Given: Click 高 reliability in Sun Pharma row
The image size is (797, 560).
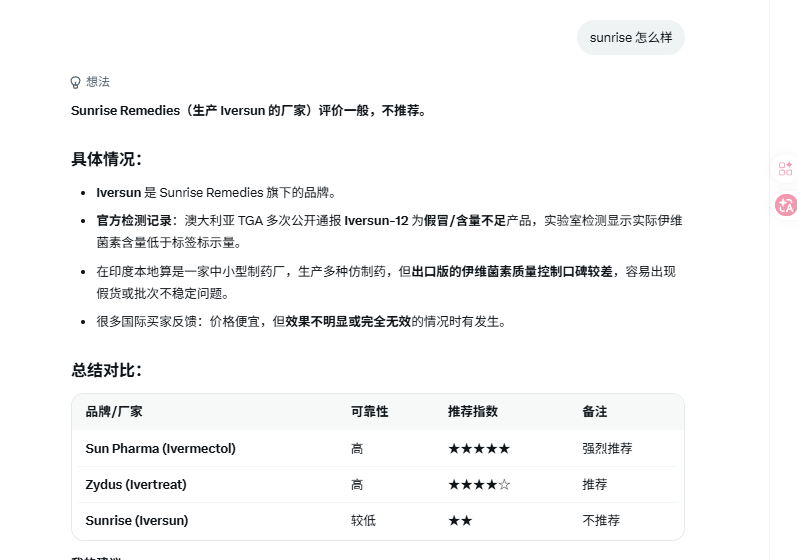Looking at the screenshot, I should click(x=357, y=449).
